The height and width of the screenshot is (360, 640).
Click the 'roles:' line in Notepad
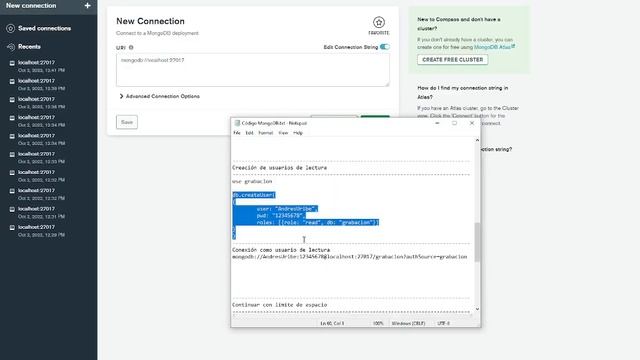(318, 222)
